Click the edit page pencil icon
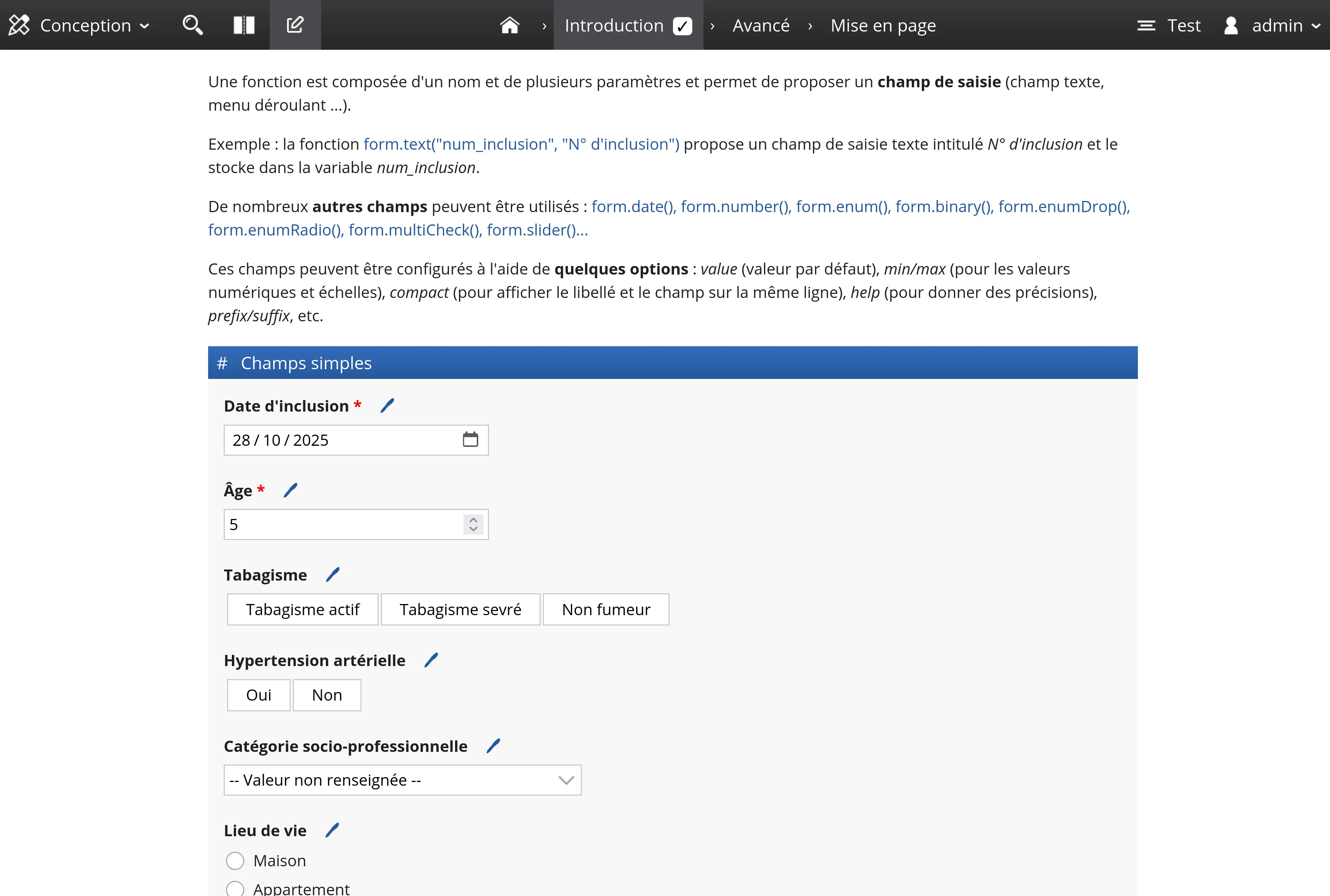This screenshot has width=1330, height=896. tap(295, 25)
